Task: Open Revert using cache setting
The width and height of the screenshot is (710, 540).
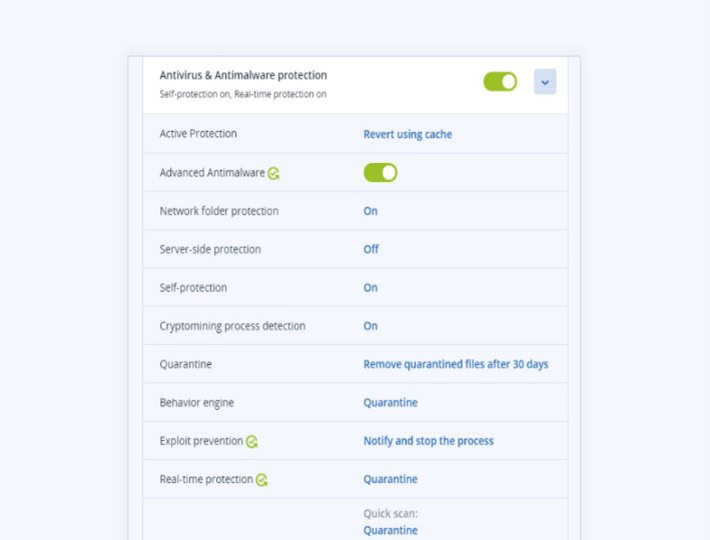Action: [407, 134]
